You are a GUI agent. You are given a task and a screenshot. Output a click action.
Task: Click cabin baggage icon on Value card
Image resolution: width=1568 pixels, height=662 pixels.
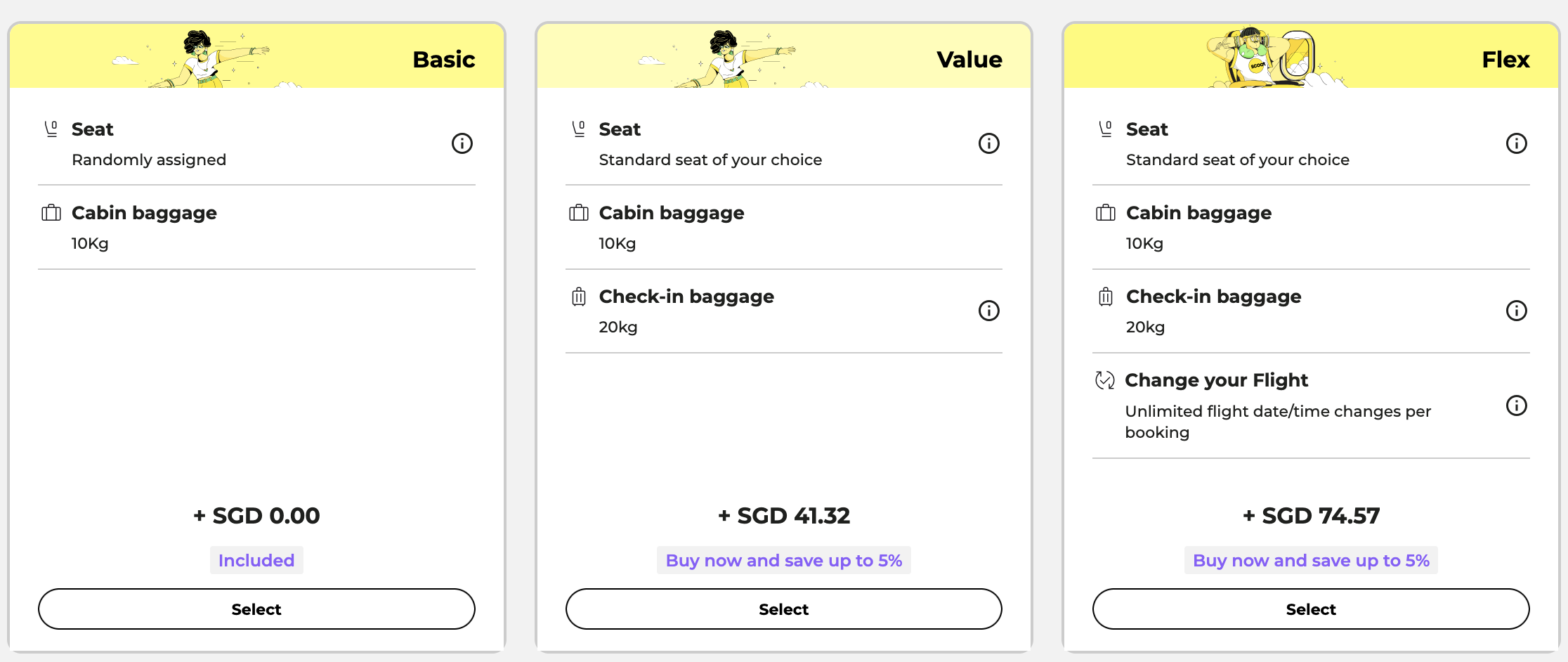point(578,213)
